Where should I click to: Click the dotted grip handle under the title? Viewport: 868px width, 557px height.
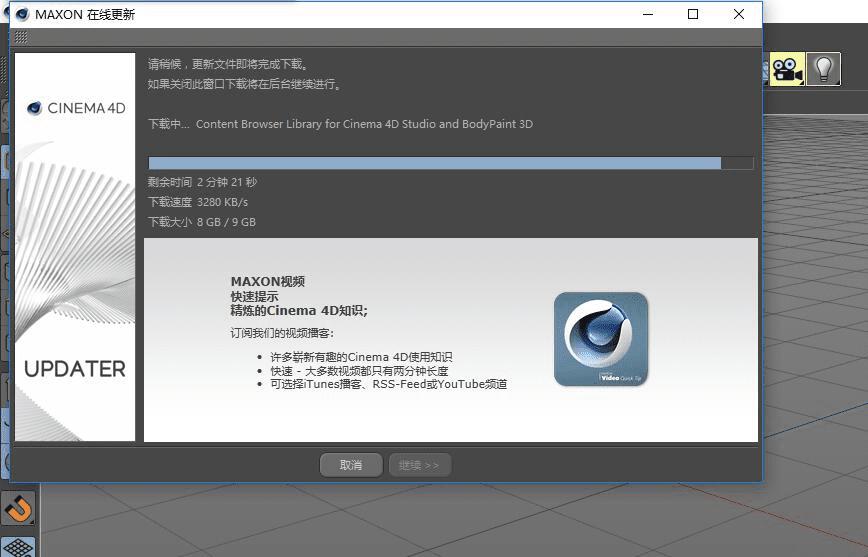21,37
